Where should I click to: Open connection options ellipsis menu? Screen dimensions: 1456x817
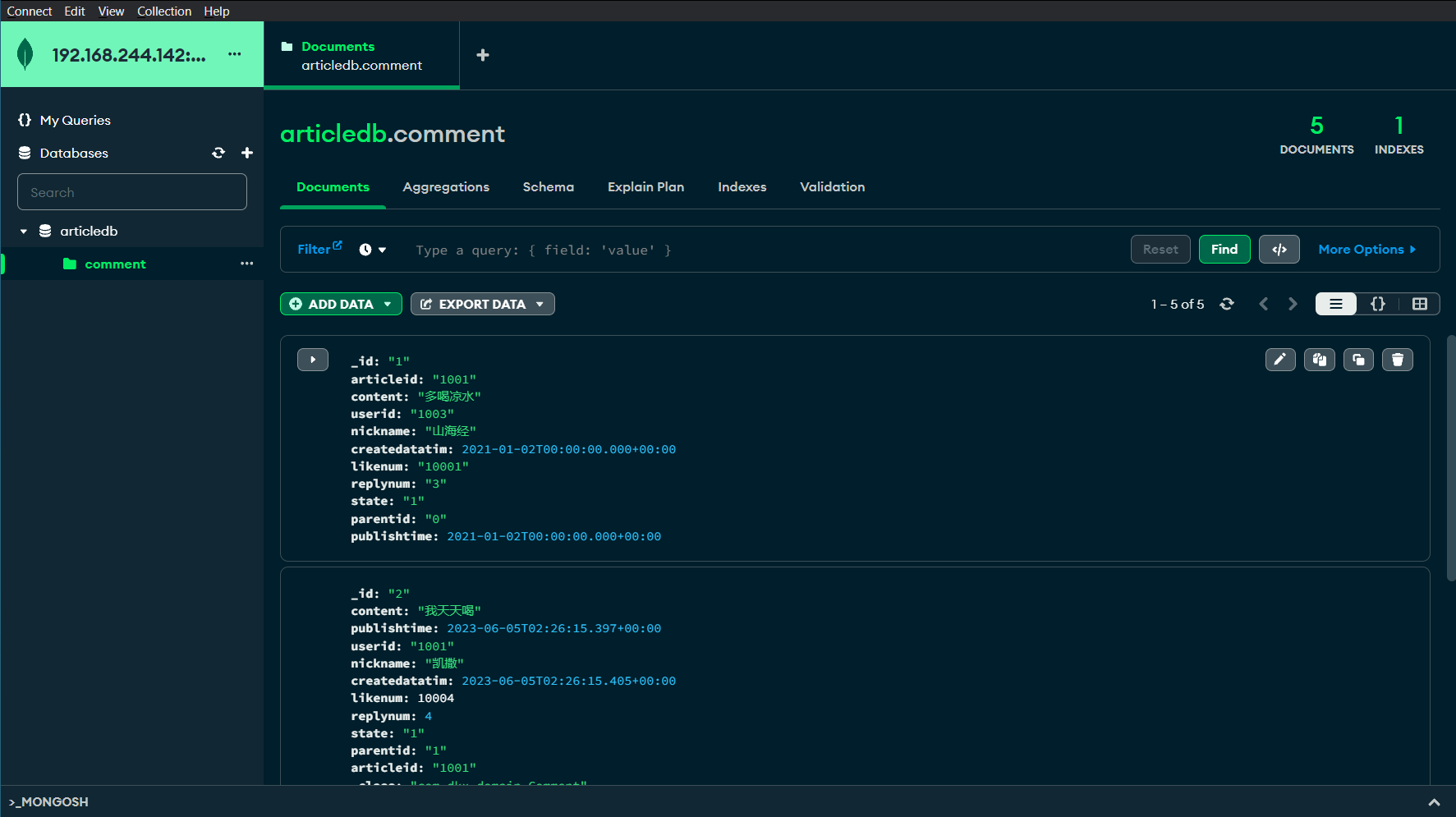pyautogui.click(x=235, y=54)
